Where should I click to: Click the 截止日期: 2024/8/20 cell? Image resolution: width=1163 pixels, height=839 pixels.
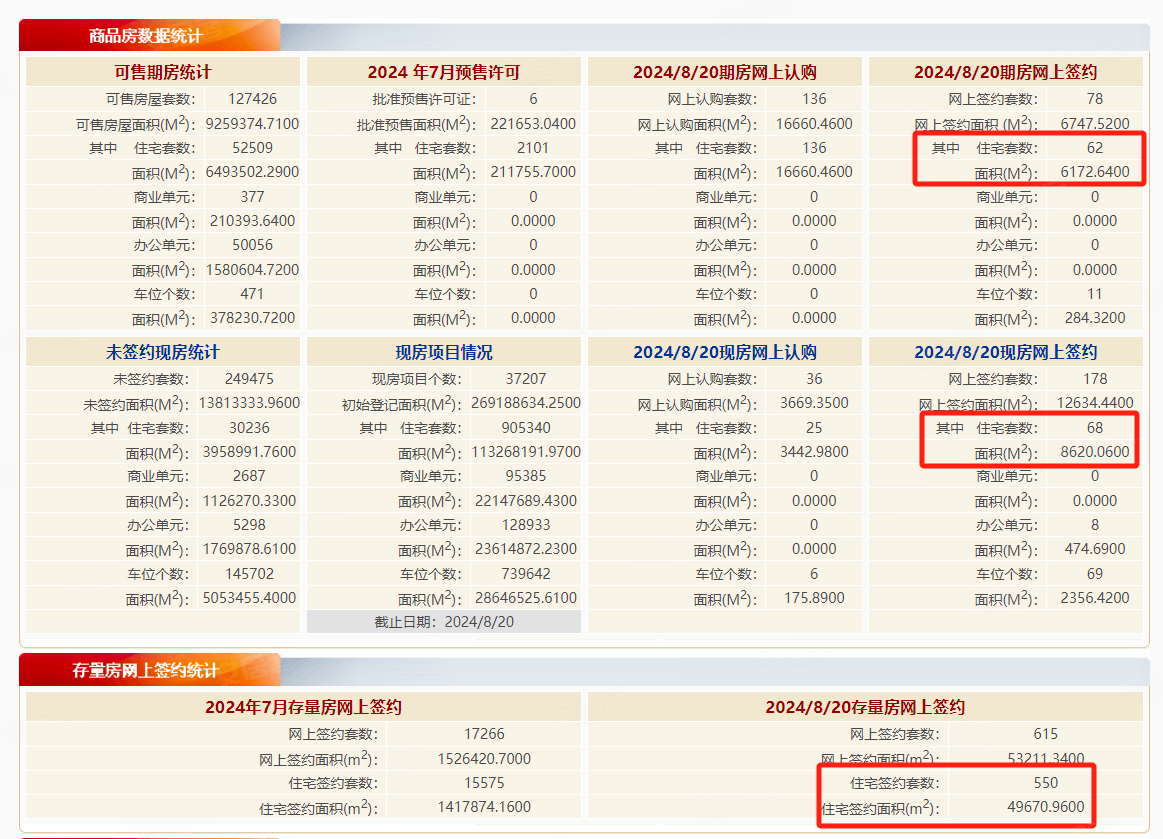[443, 621]
